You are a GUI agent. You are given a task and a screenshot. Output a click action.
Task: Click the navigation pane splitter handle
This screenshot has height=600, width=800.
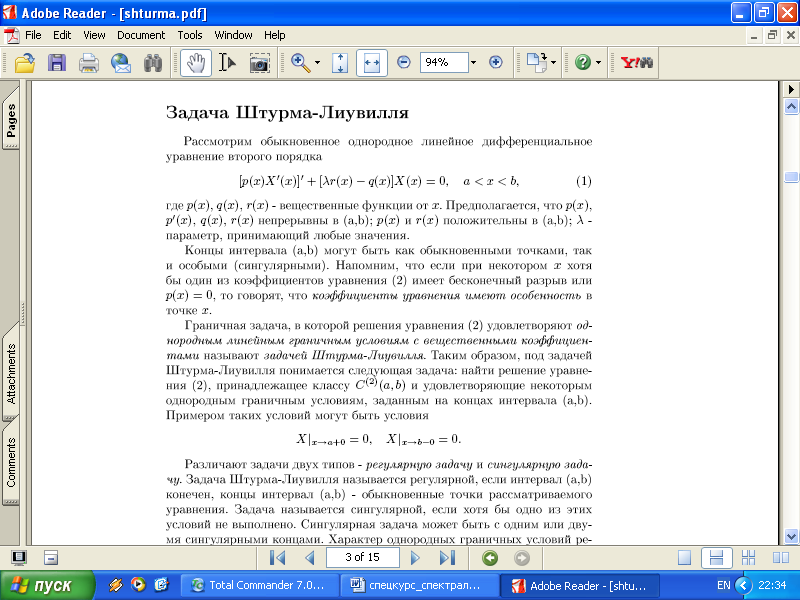[23, 312]
